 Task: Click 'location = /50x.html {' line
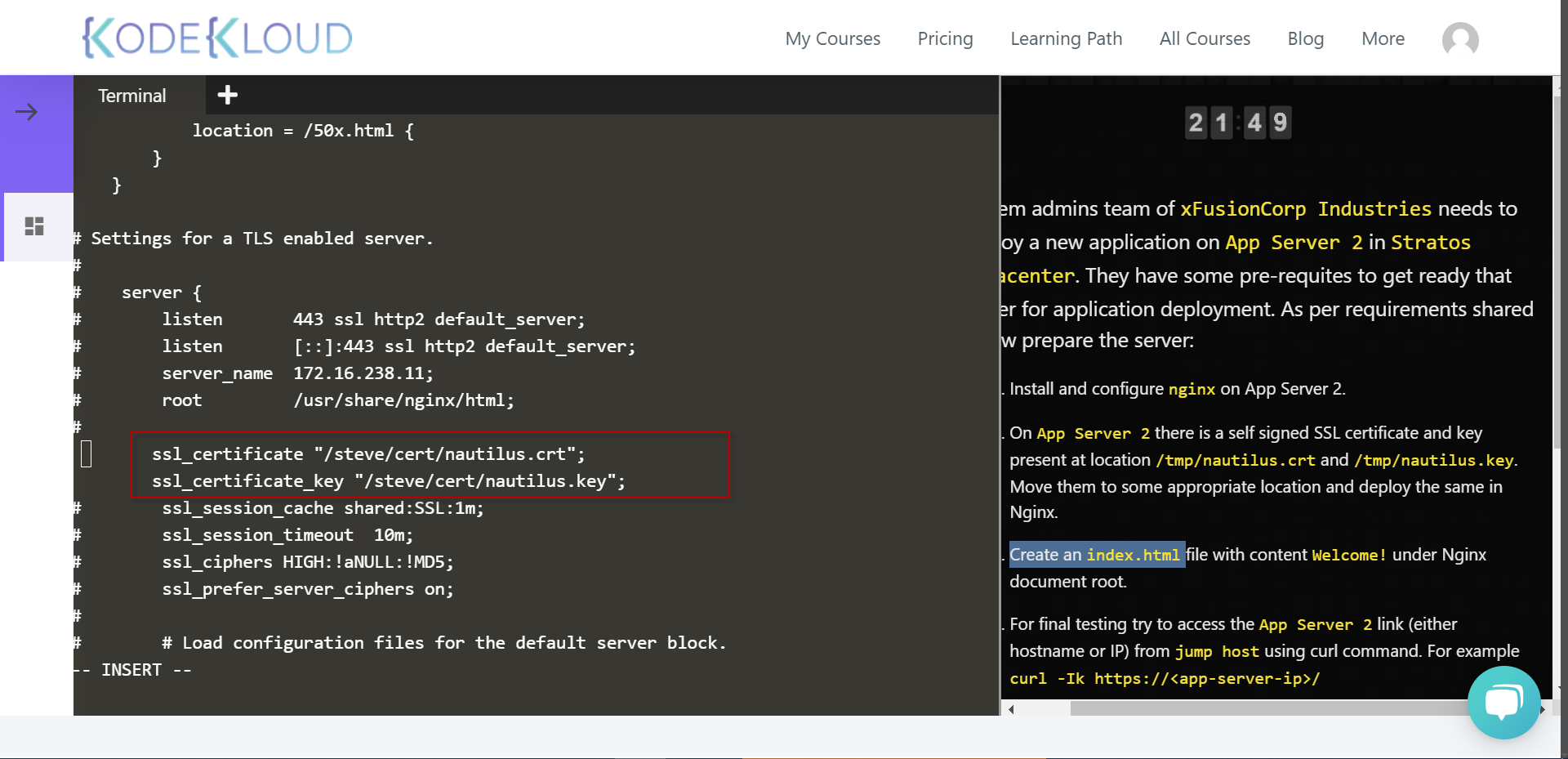(x=303, y=130)
